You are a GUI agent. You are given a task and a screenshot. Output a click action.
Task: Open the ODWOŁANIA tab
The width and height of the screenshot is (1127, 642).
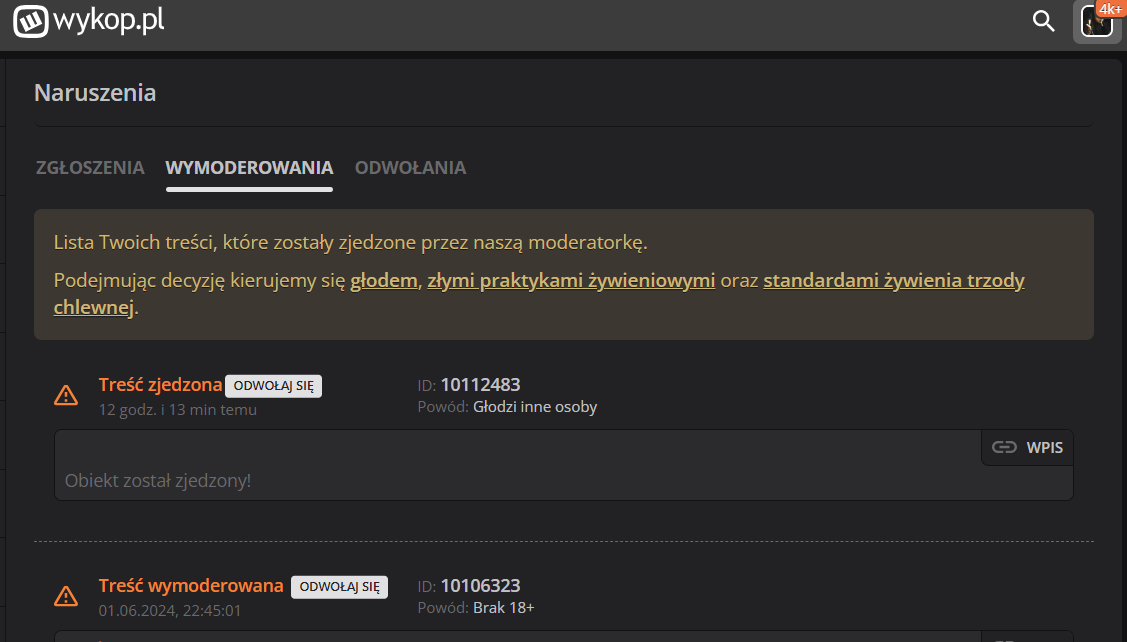410,168
